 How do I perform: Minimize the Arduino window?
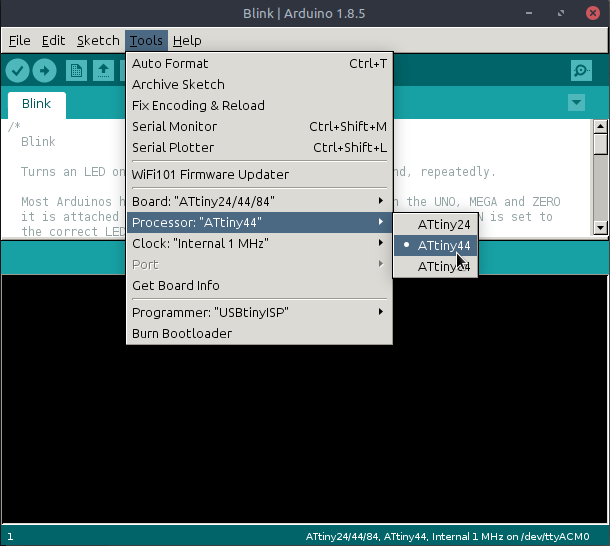coord(529,13)
